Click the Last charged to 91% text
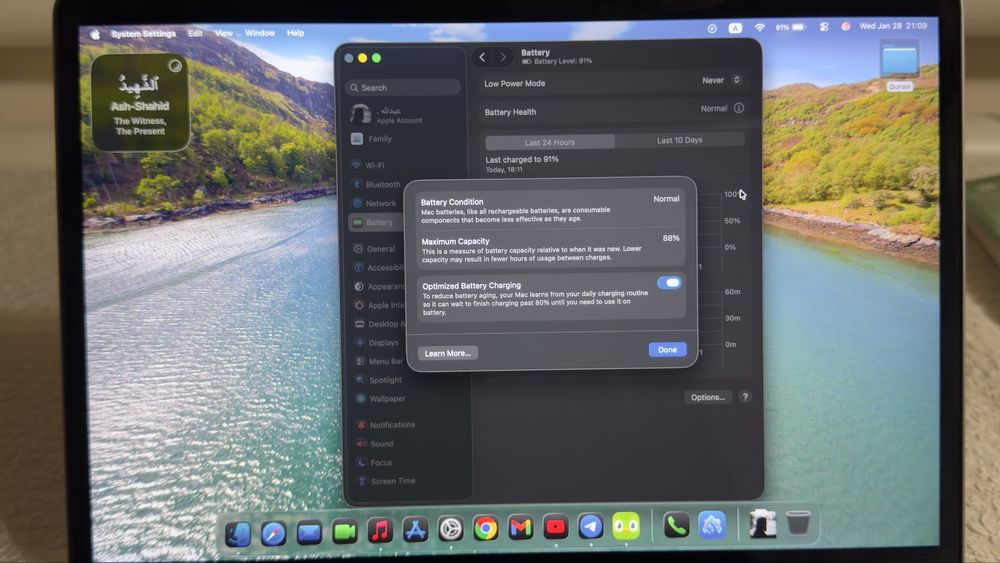This screenshot has width=1000, height=563. coord(522,159)
